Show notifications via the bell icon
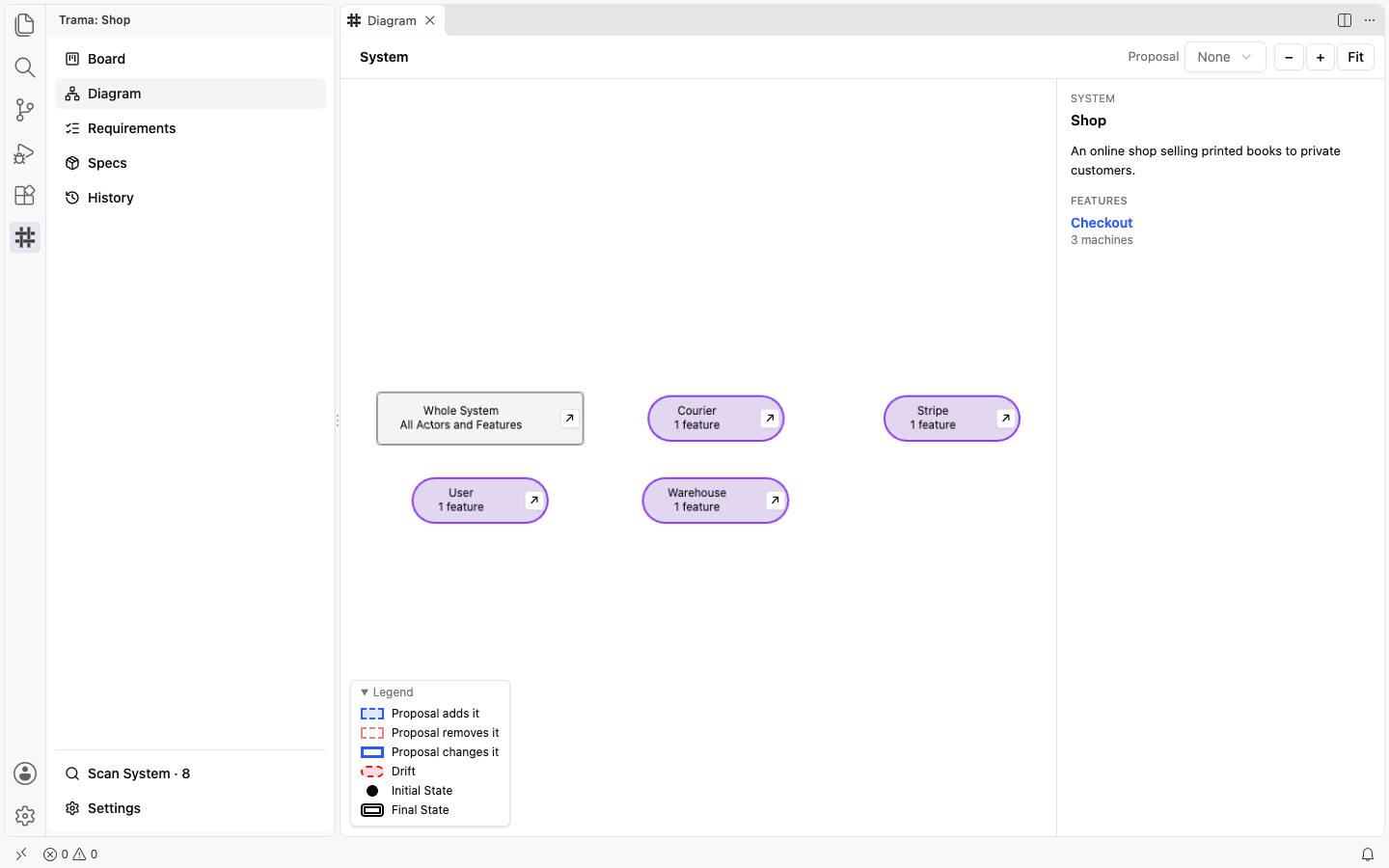1389x868 pixels. [1368, 854]
